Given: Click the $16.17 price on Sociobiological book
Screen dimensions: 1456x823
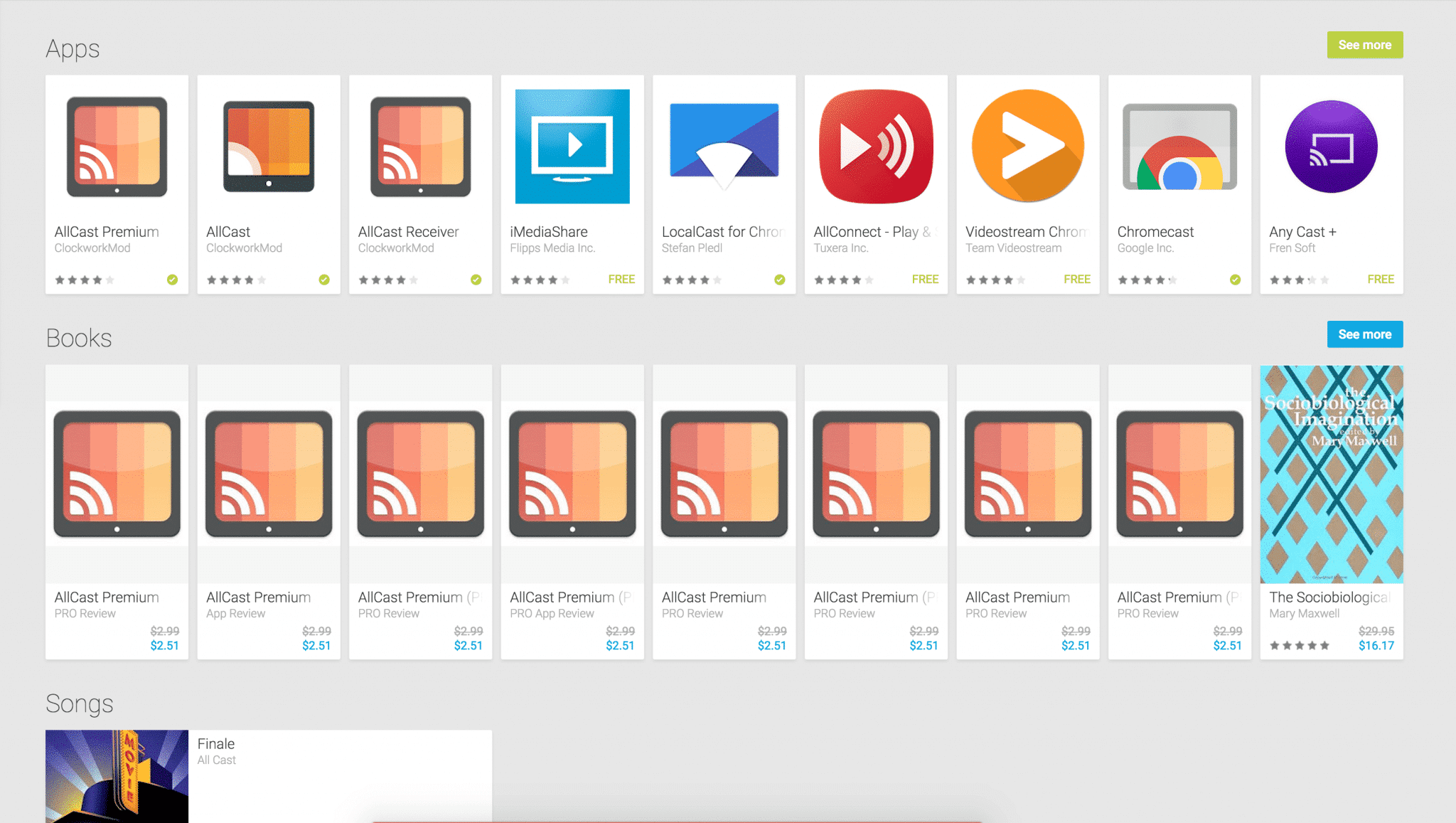Looking at the screenshot, I should (1376, 646).
